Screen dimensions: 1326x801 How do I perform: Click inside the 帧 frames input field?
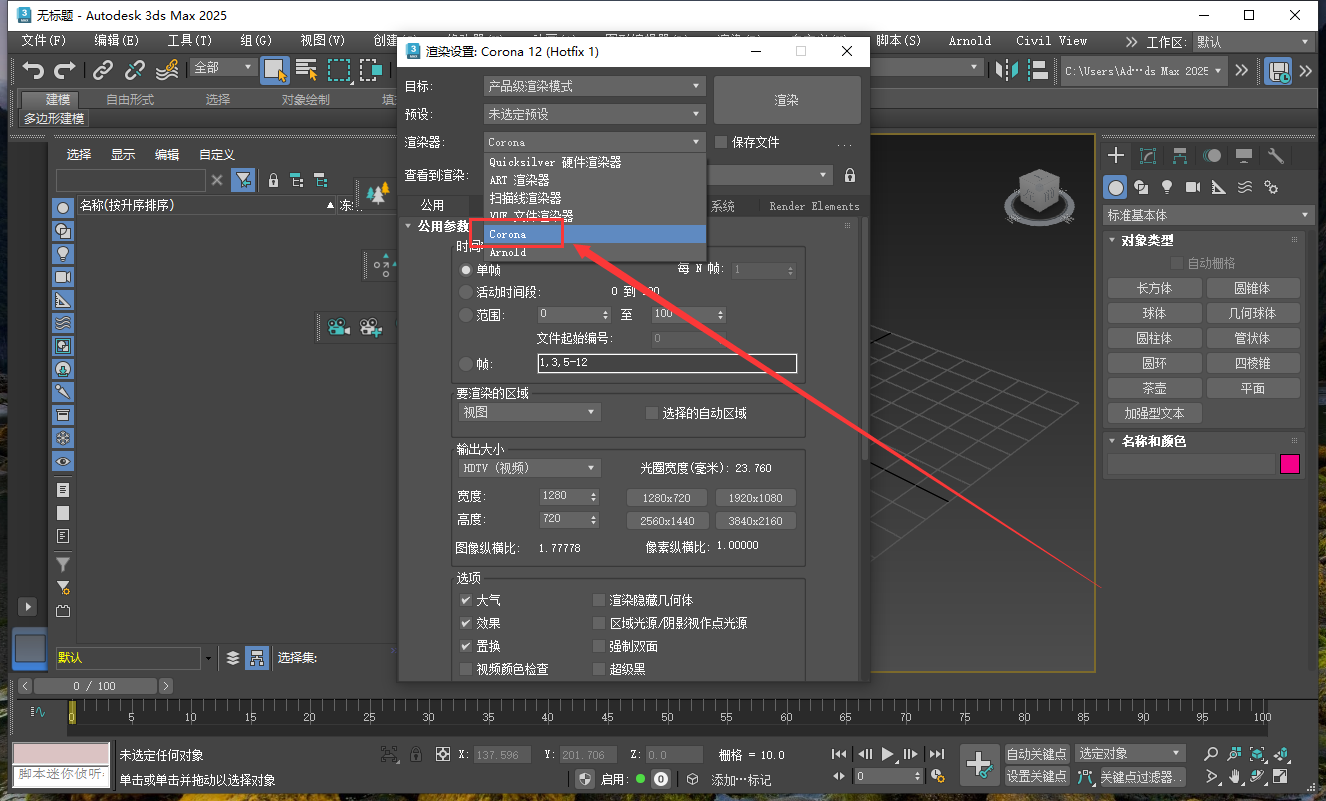point(667,363)
